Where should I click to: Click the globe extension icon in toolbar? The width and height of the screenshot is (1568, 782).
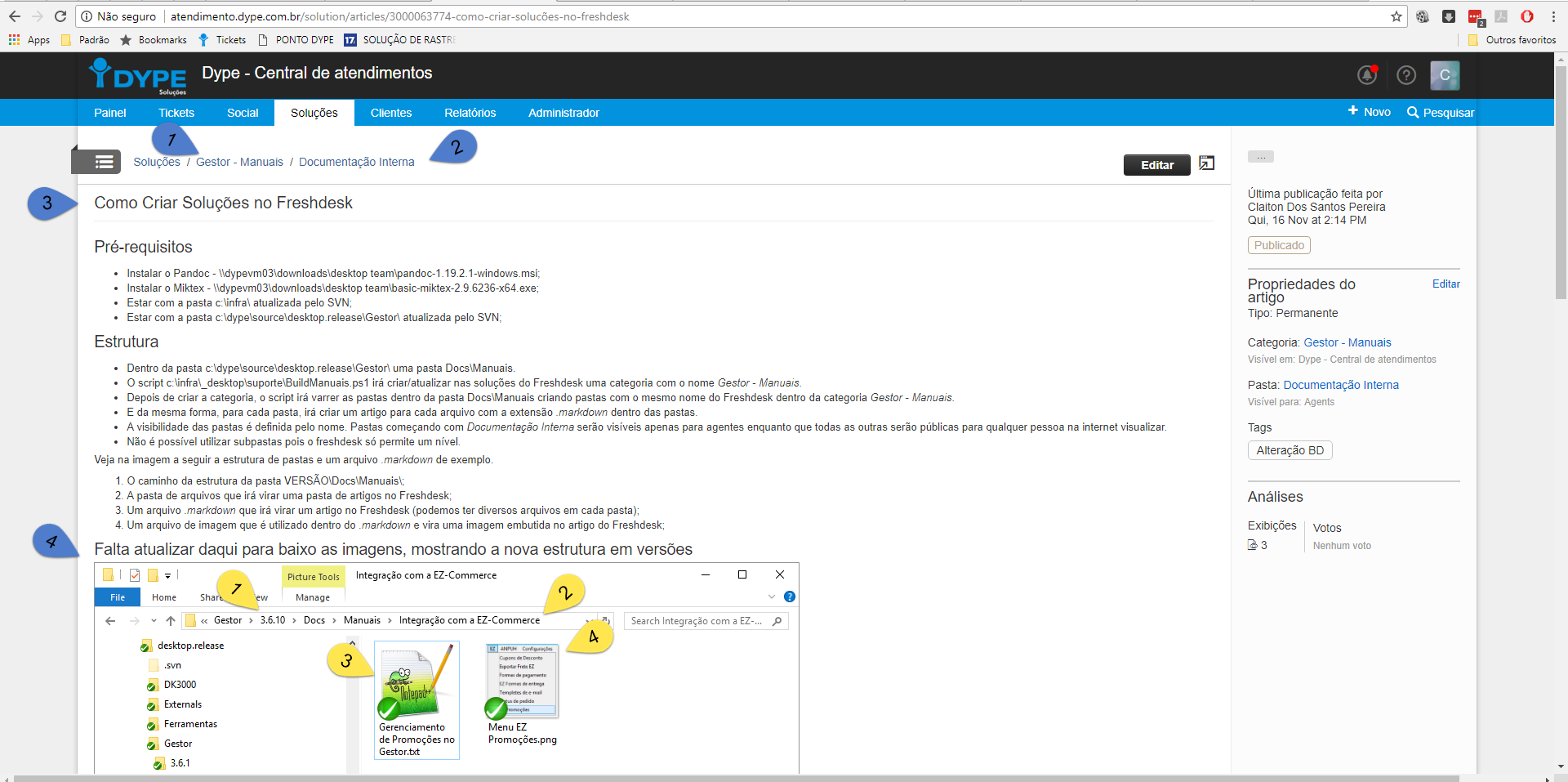(x=1423, y=16)
